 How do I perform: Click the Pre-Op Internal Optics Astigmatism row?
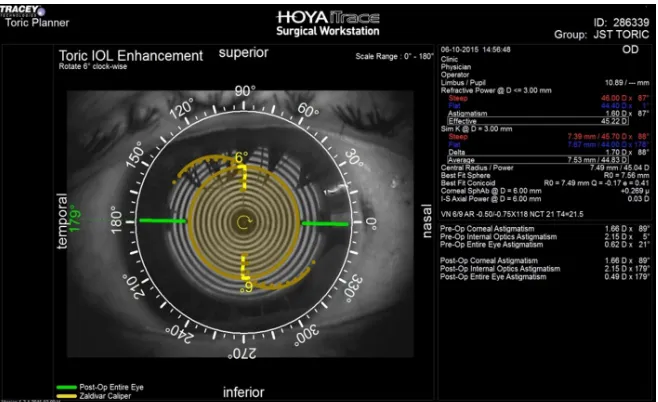pyautogui.click(x=545, y=237)
